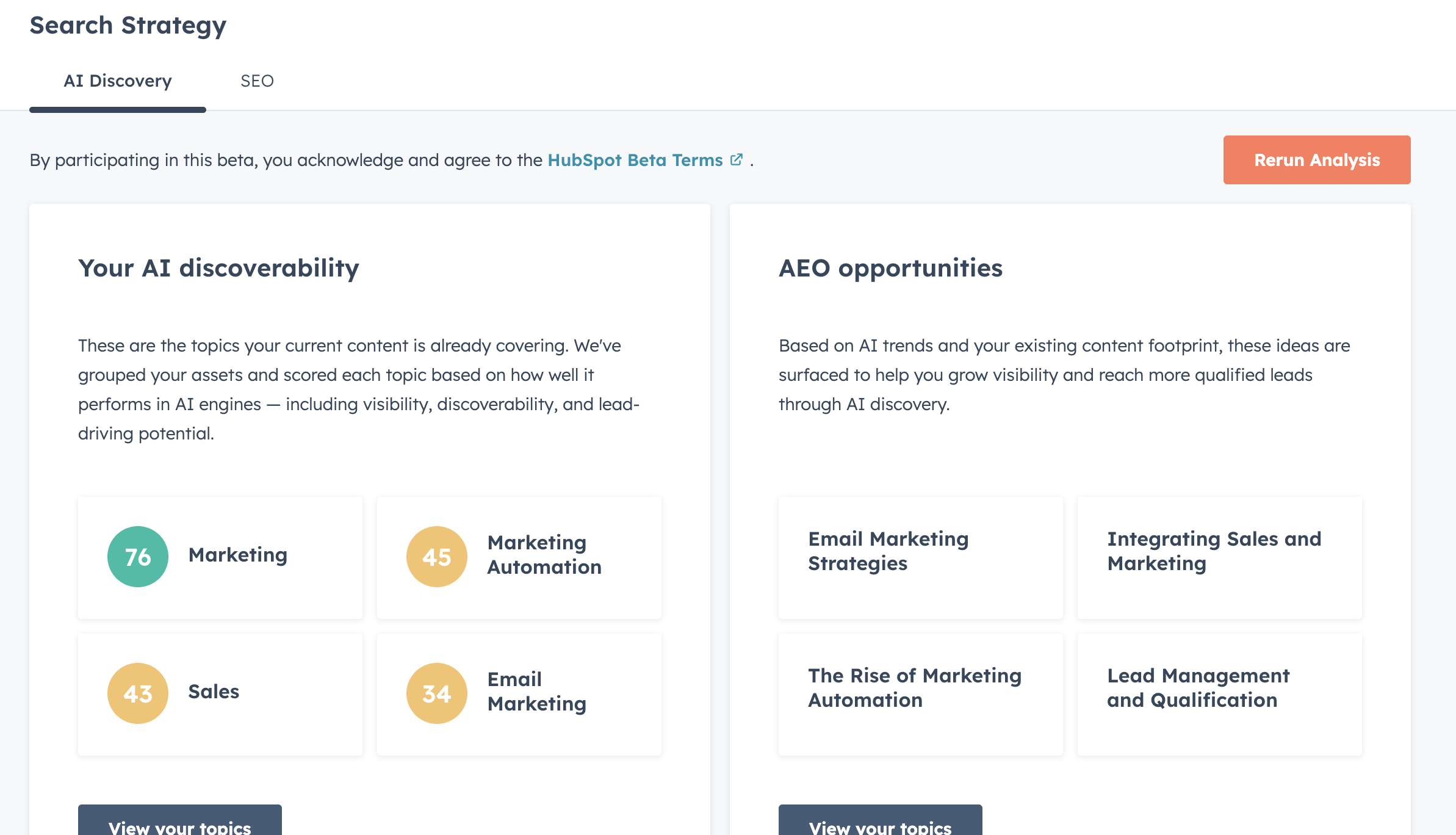
Task: Switch to the AI Discovery tab
Action: (x=118, y=81)
